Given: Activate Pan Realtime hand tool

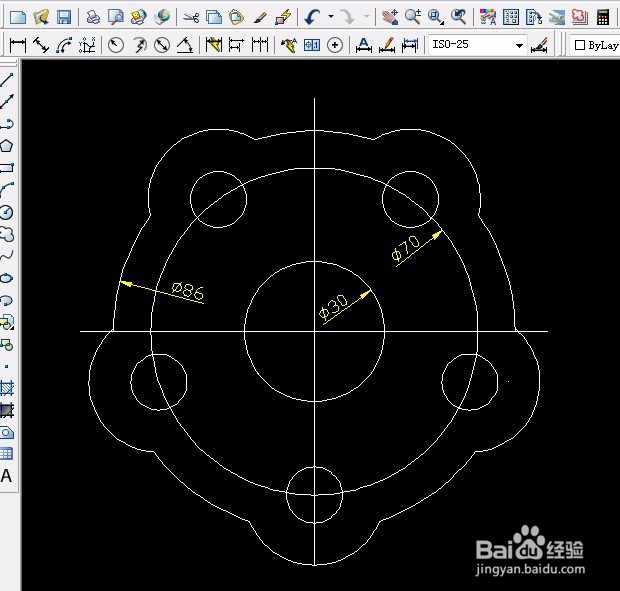Looking at the screenshot, I should click(x=389, y=17).
